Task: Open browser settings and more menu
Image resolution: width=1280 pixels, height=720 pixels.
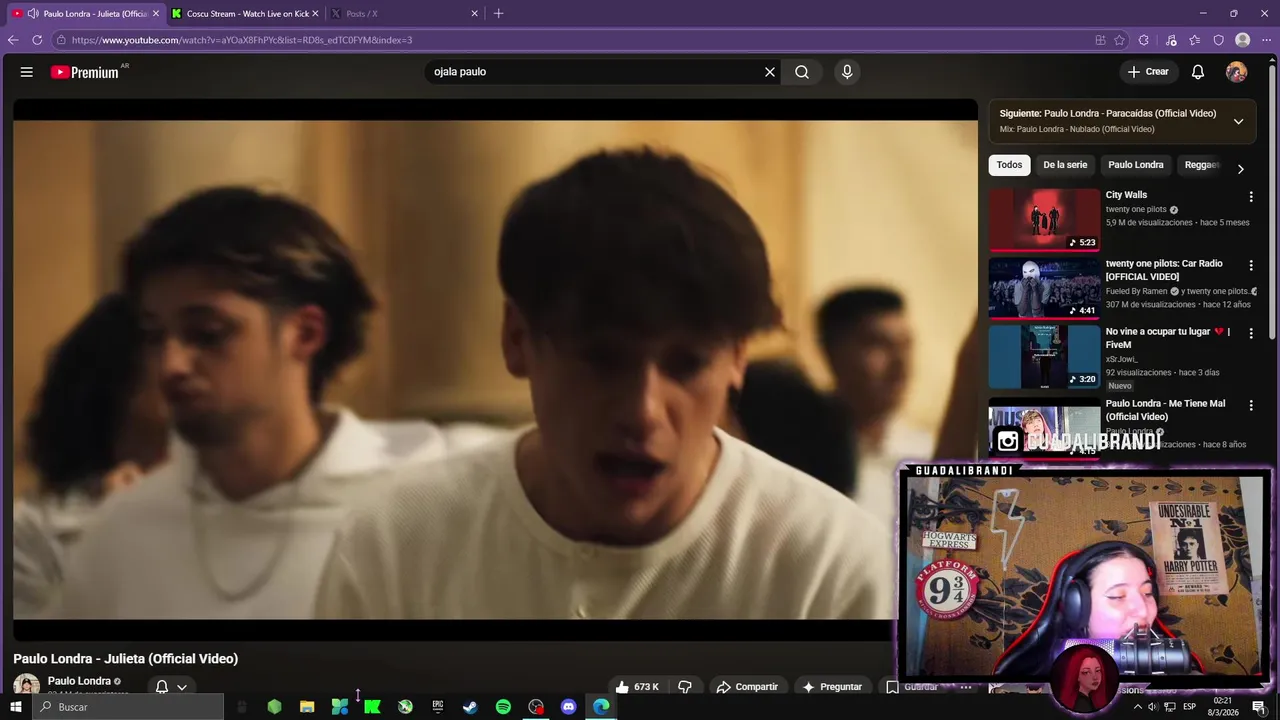Action: (1266, 40)
